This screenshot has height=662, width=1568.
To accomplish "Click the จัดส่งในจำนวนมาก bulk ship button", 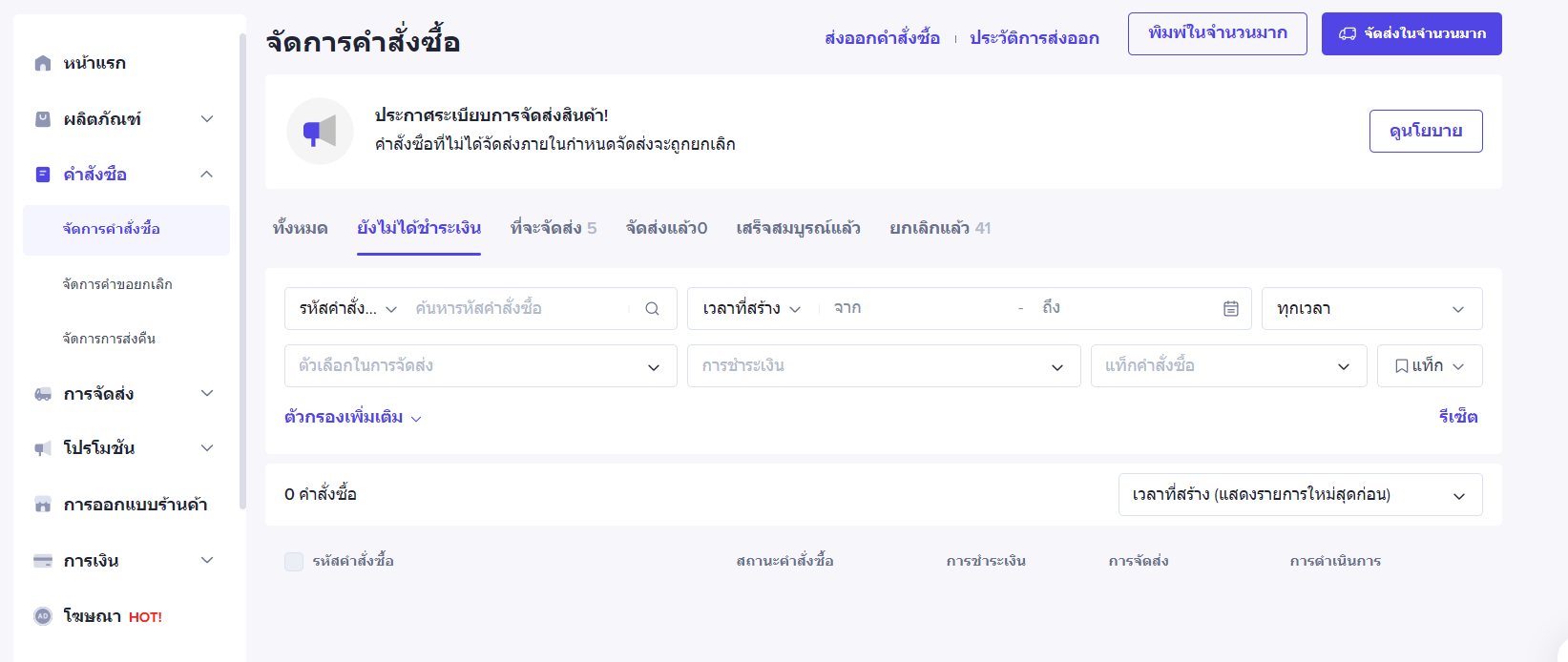I will point(1411,34).
